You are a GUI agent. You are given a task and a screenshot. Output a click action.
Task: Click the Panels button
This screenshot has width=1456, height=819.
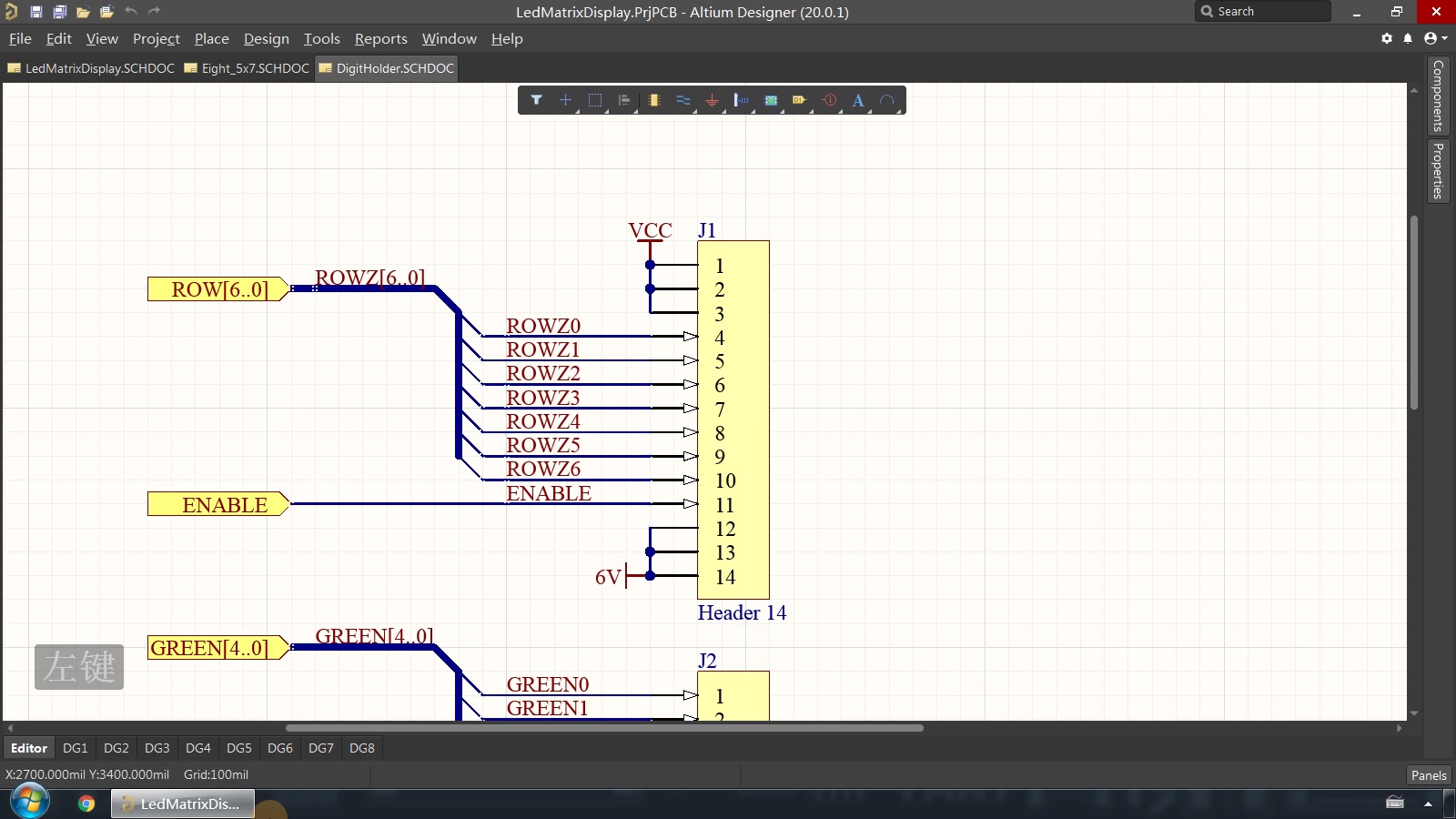pyautogui.click(x=1429, y=775)
